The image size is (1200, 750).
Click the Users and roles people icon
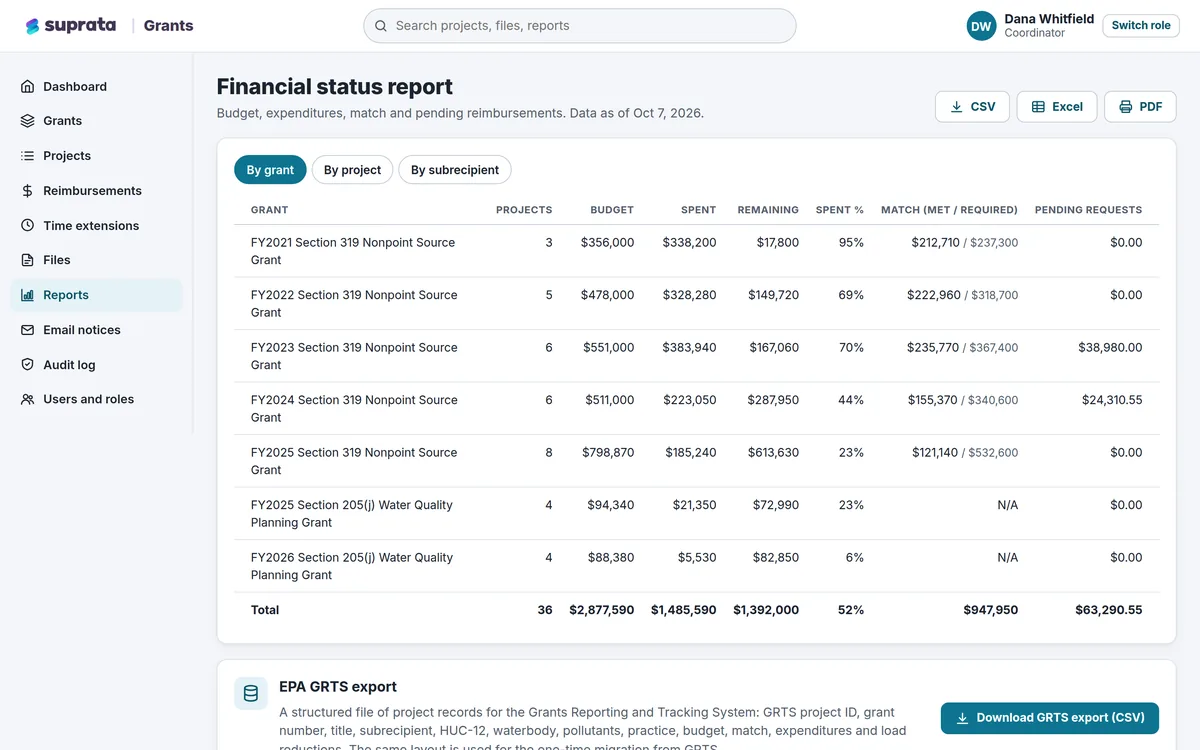coord(28,399)
